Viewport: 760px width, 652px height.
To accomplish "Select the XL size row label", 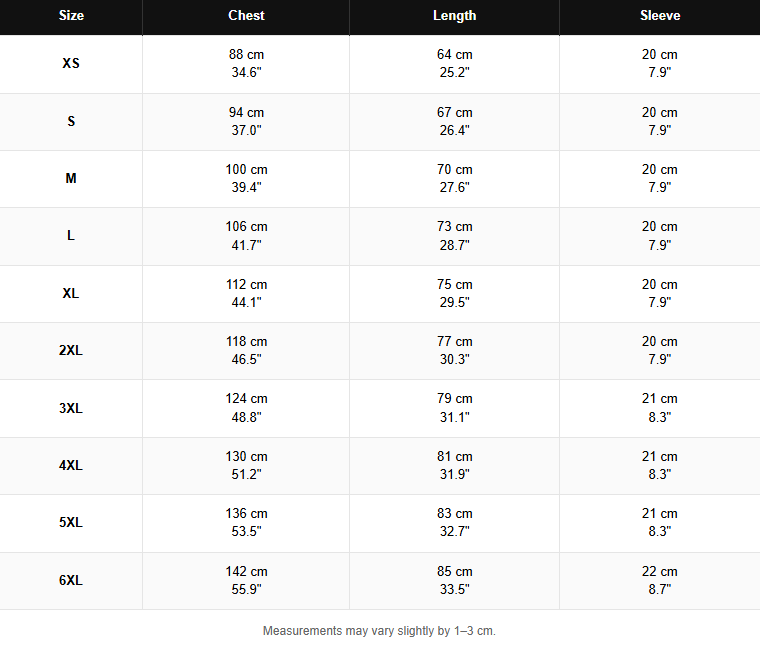I will (x=71, y=293).
